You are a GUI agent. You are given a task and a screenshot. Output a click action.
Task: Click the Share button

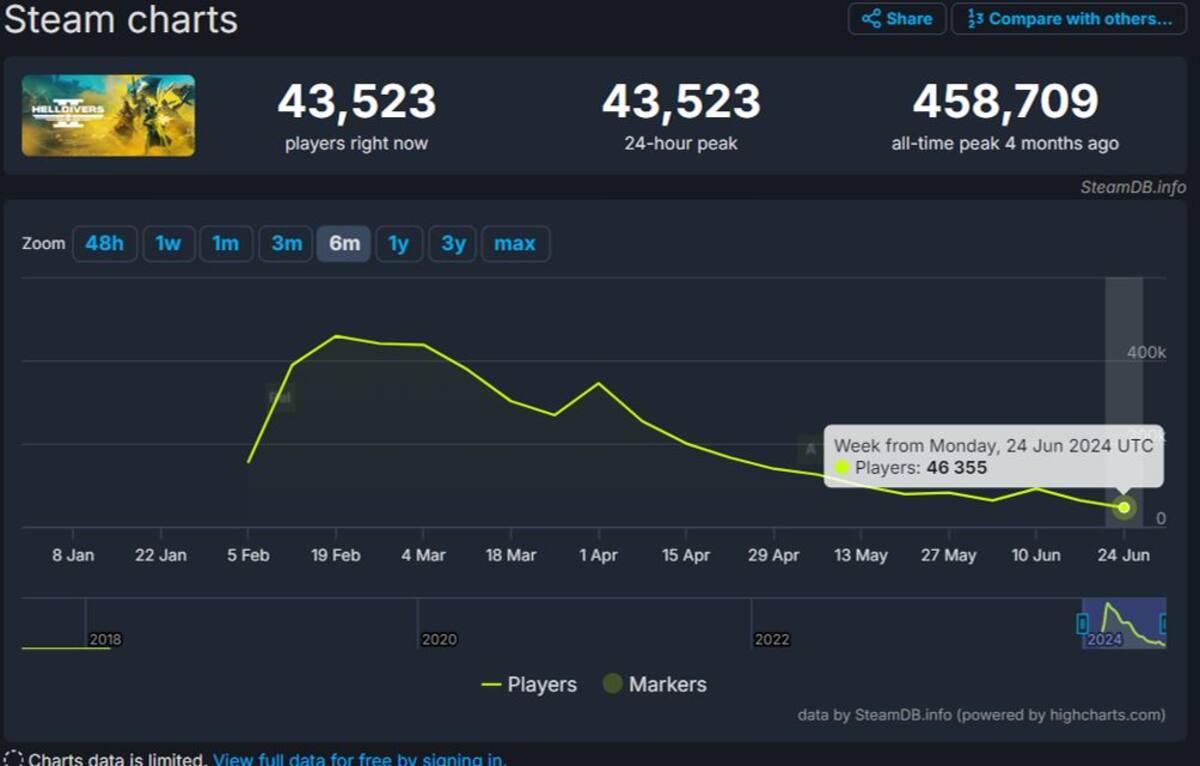pyautogui.click(x=897, y=19)
